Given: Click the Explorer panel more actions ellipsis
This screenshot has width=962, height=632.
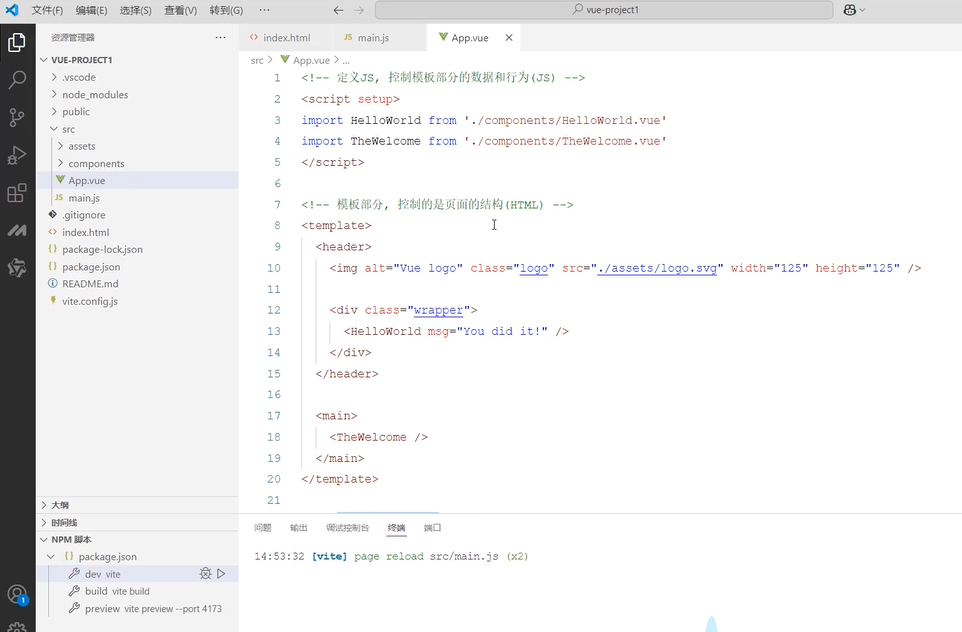Looking at the screenshot, I should coord(220,37).
